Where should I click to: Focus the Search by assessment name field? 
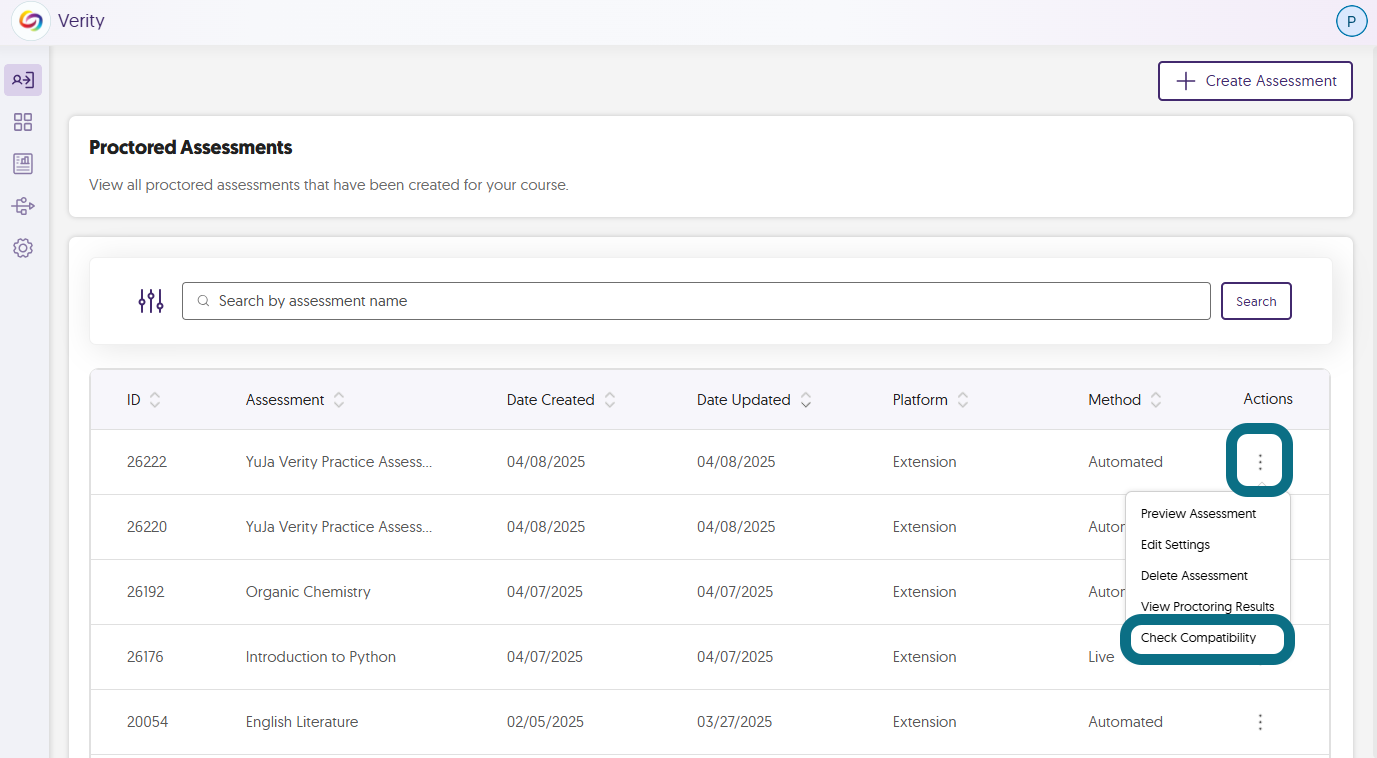[x=696, y=301]
